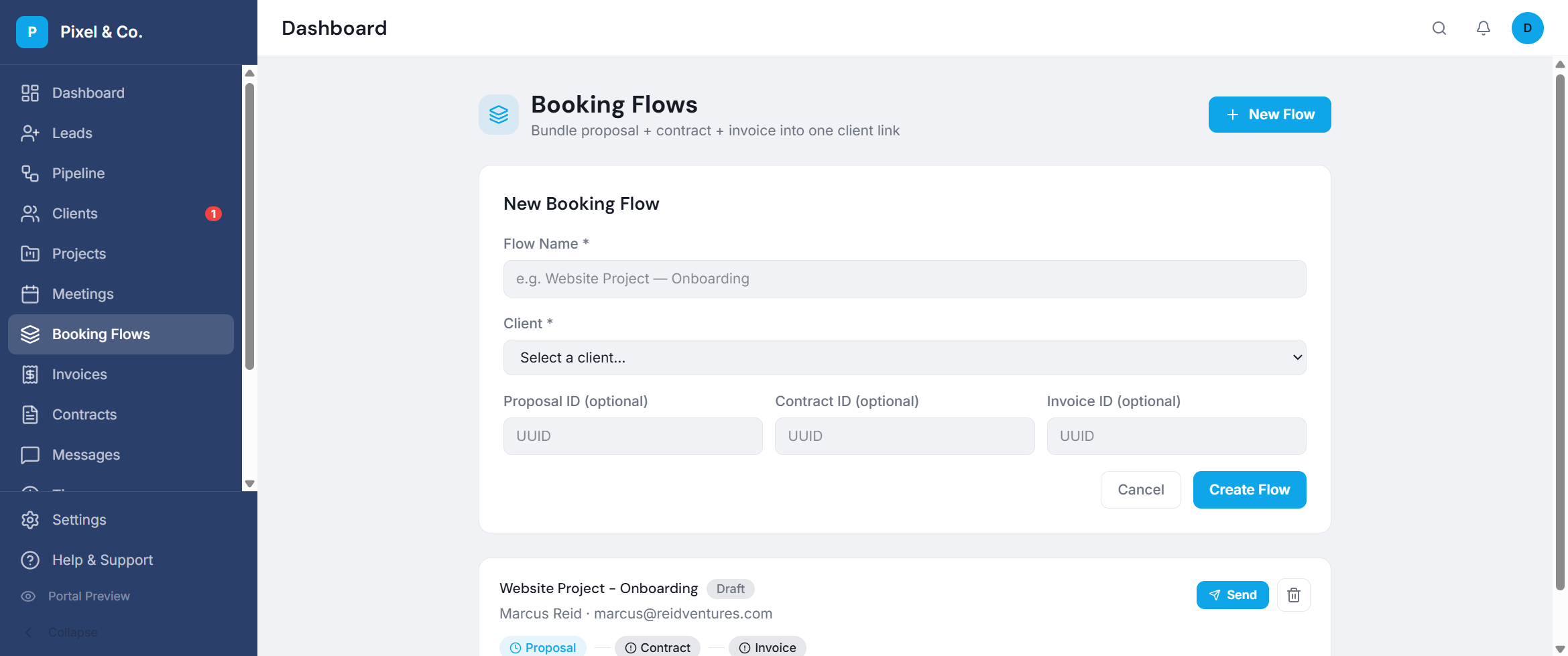Open the user avatar menu
1568x656 pixels.
1527,28
